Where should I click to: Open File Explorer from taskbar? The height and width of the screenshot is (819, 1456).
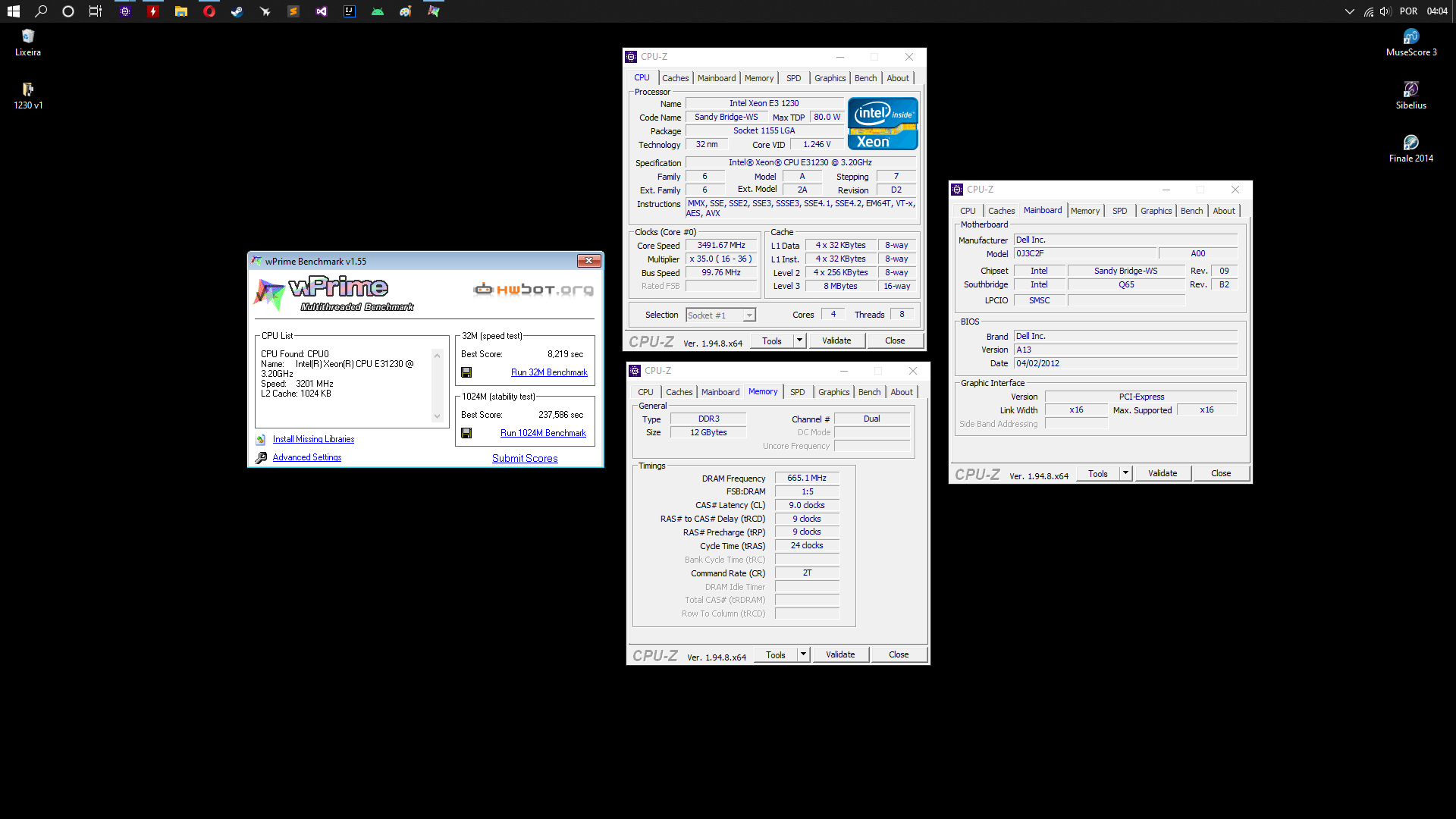(x=180, y=11)
